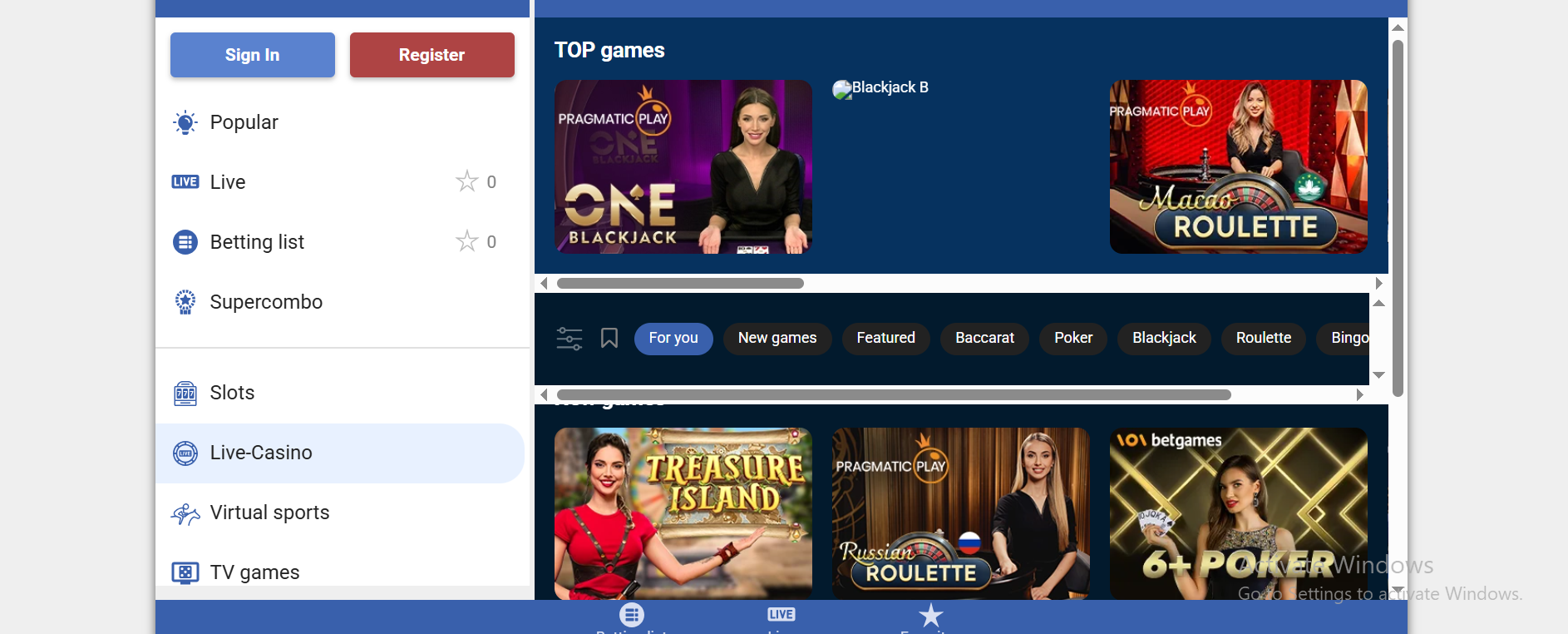Select the Blackjack category tab
Screen dimensions: 1568x634
(1164, 339)
